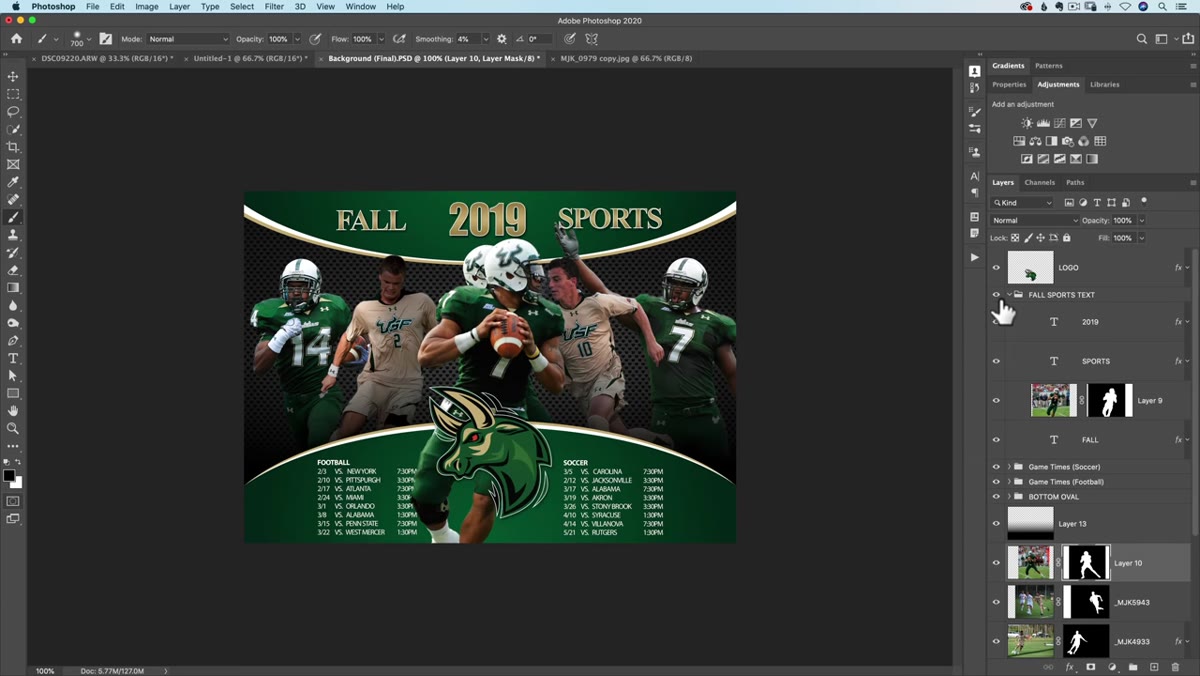Viewport: 1200px width, 676px height.
Task: Hide the LOGO layer
Action: click(996, 268)
